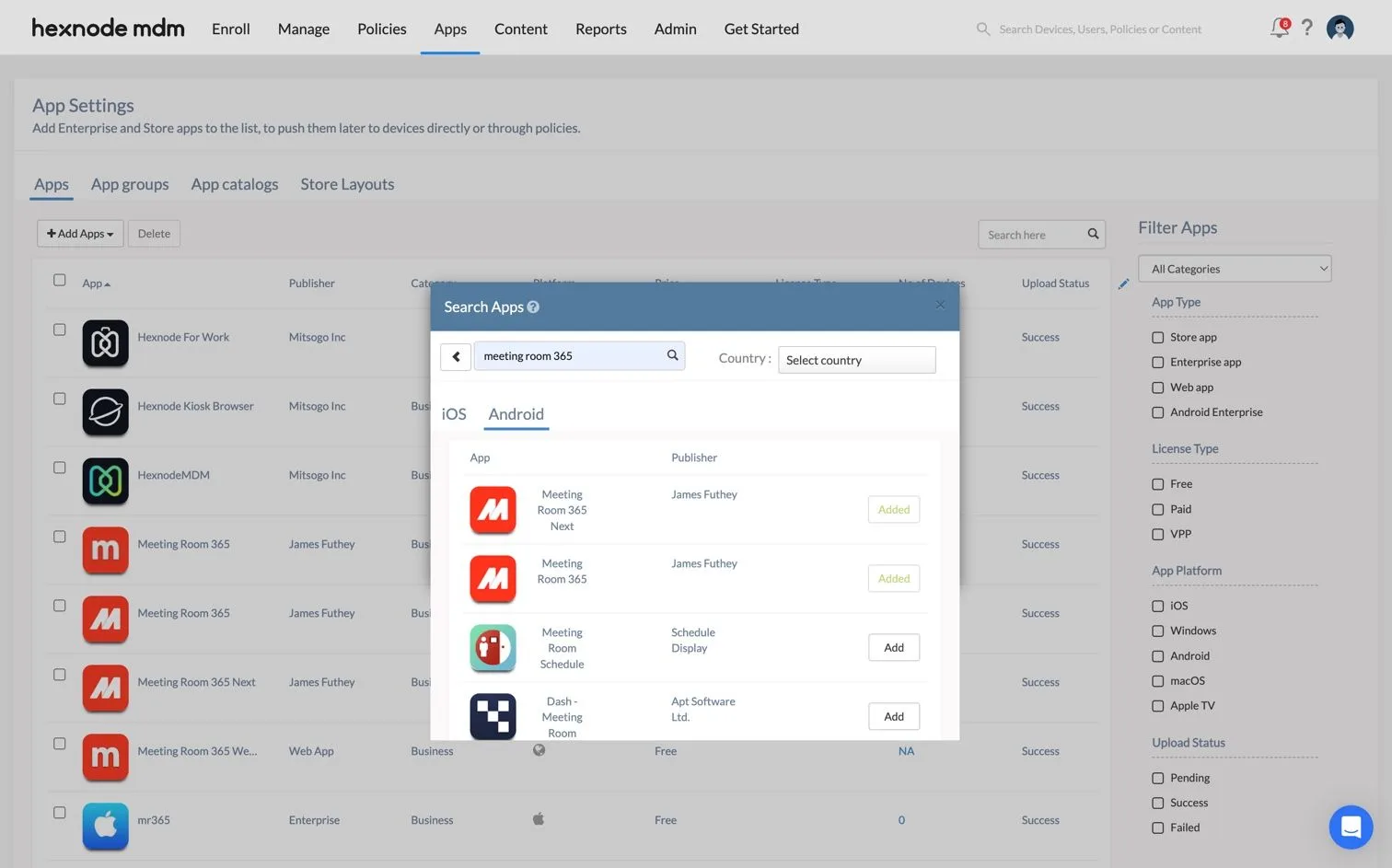1392x868 pixels.
Task: Open the Reports menu
Action: 601,29
